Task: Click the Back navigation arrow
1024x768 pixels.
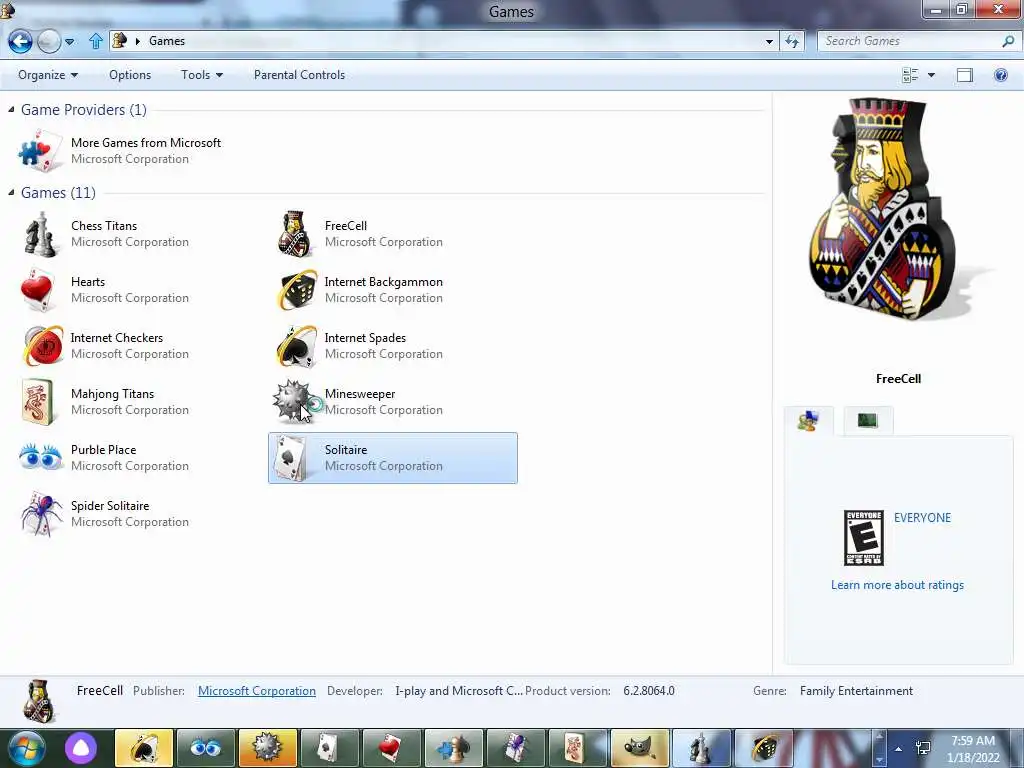Action: coord(20,41)
